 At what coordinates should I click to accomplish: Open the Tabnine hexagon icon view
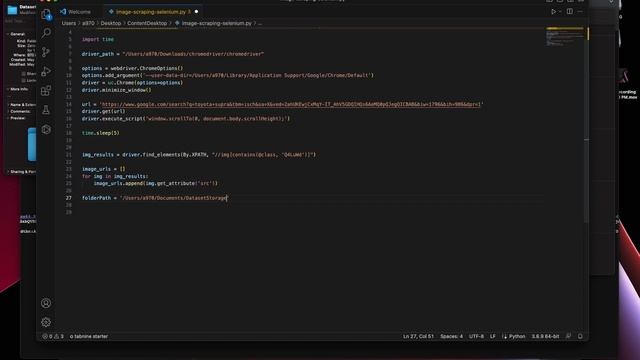click(46, 129)
